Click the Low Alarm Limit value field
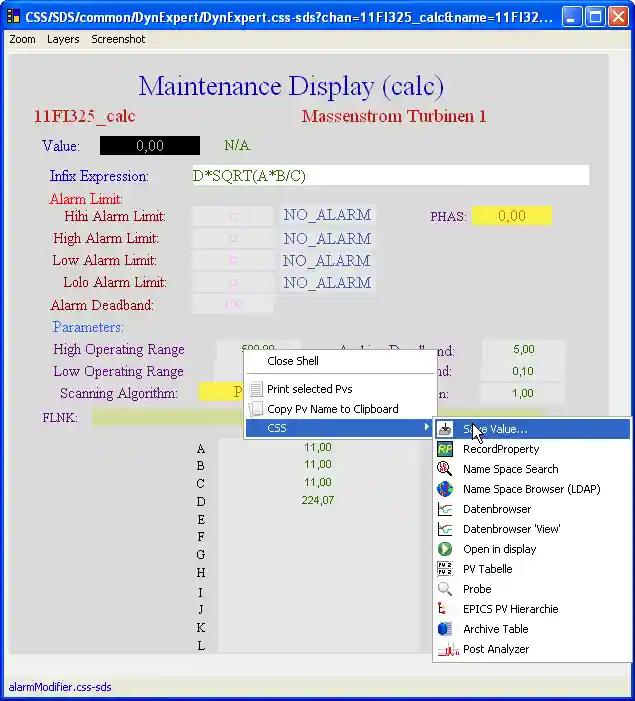The image size is (635, 701). 233,260
